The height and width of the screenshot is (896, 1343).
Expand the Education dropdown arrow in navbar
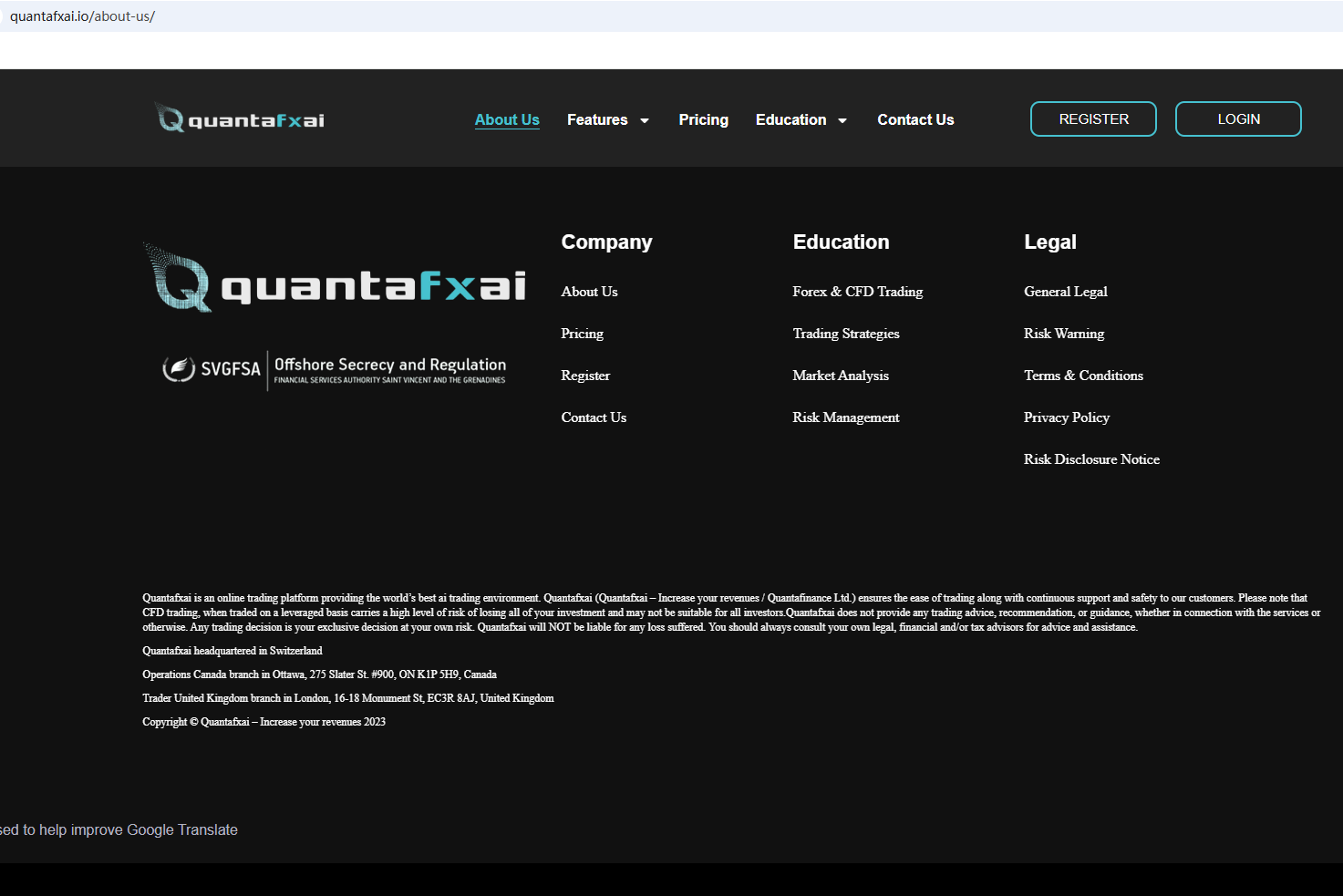pos(842,120)
